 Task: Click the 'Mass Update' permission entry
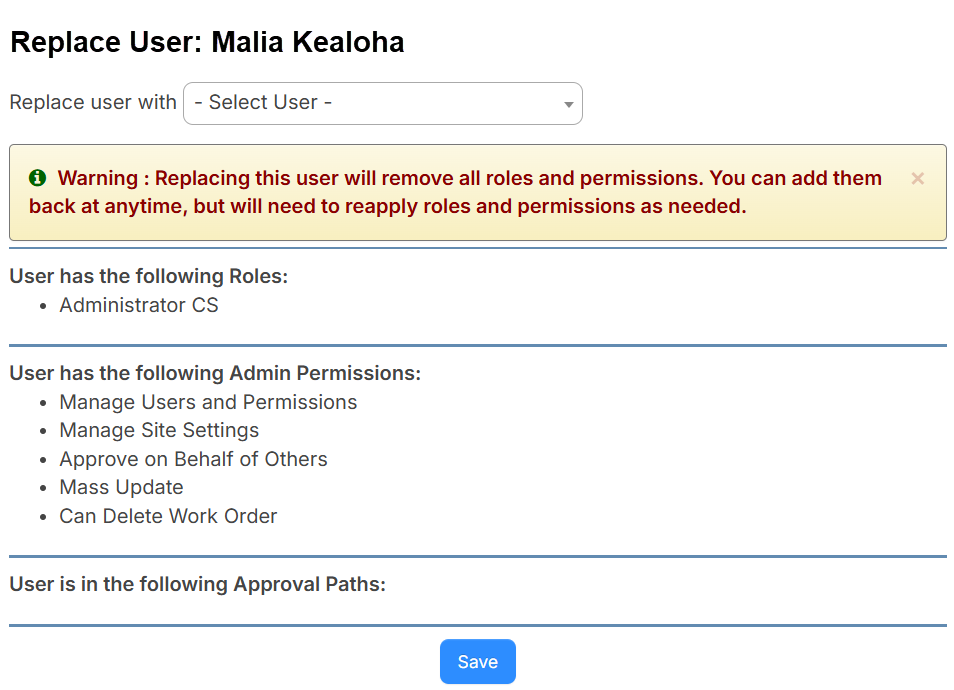coord(121,487)
